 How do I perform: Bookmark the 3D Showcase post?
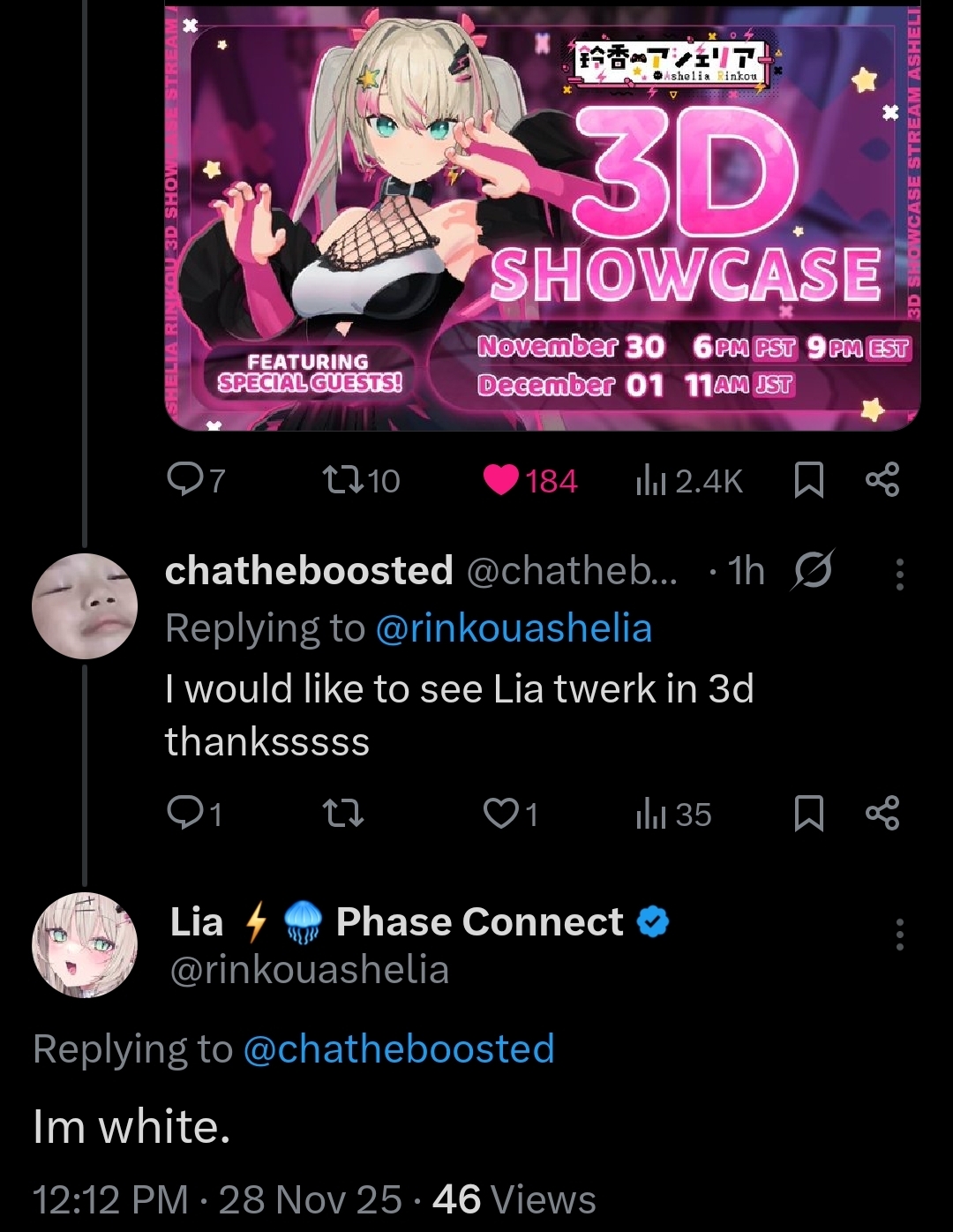808,481
